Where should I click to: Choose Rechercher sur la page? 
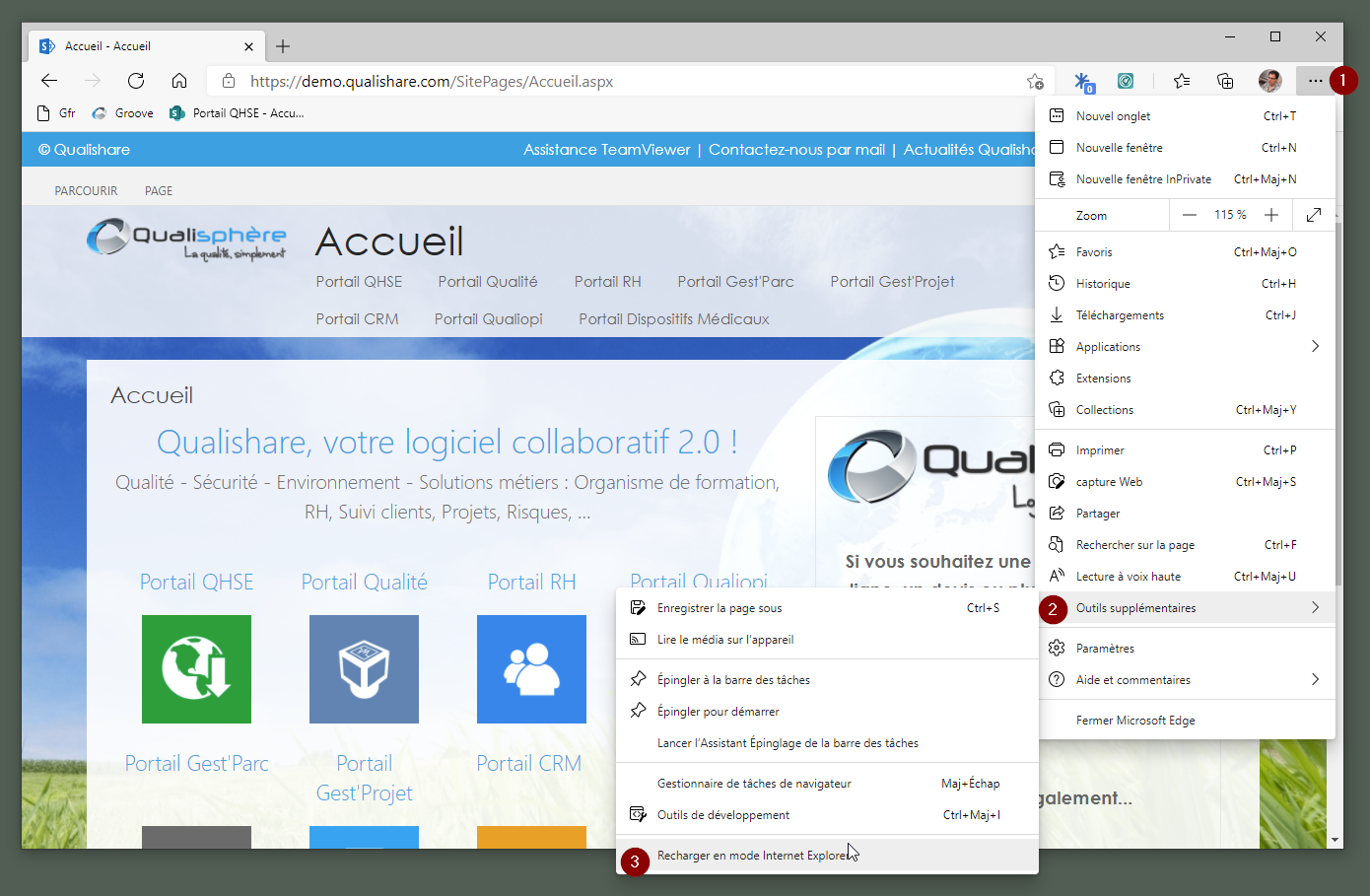[x=1185, y=545]
